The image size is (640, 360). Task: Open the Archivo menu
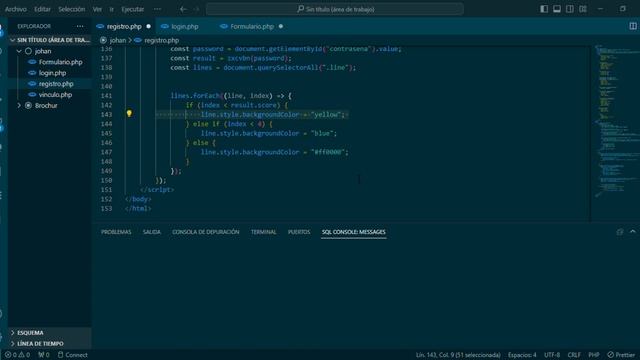pos(16,9)
